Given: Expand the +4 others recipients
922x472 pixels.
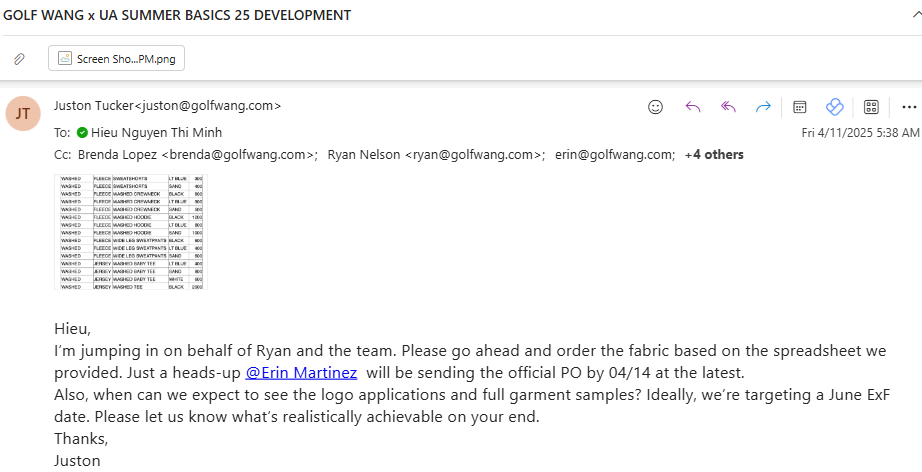Looking at the screenshot, I should pyautogui.click(x=714, y=155).
